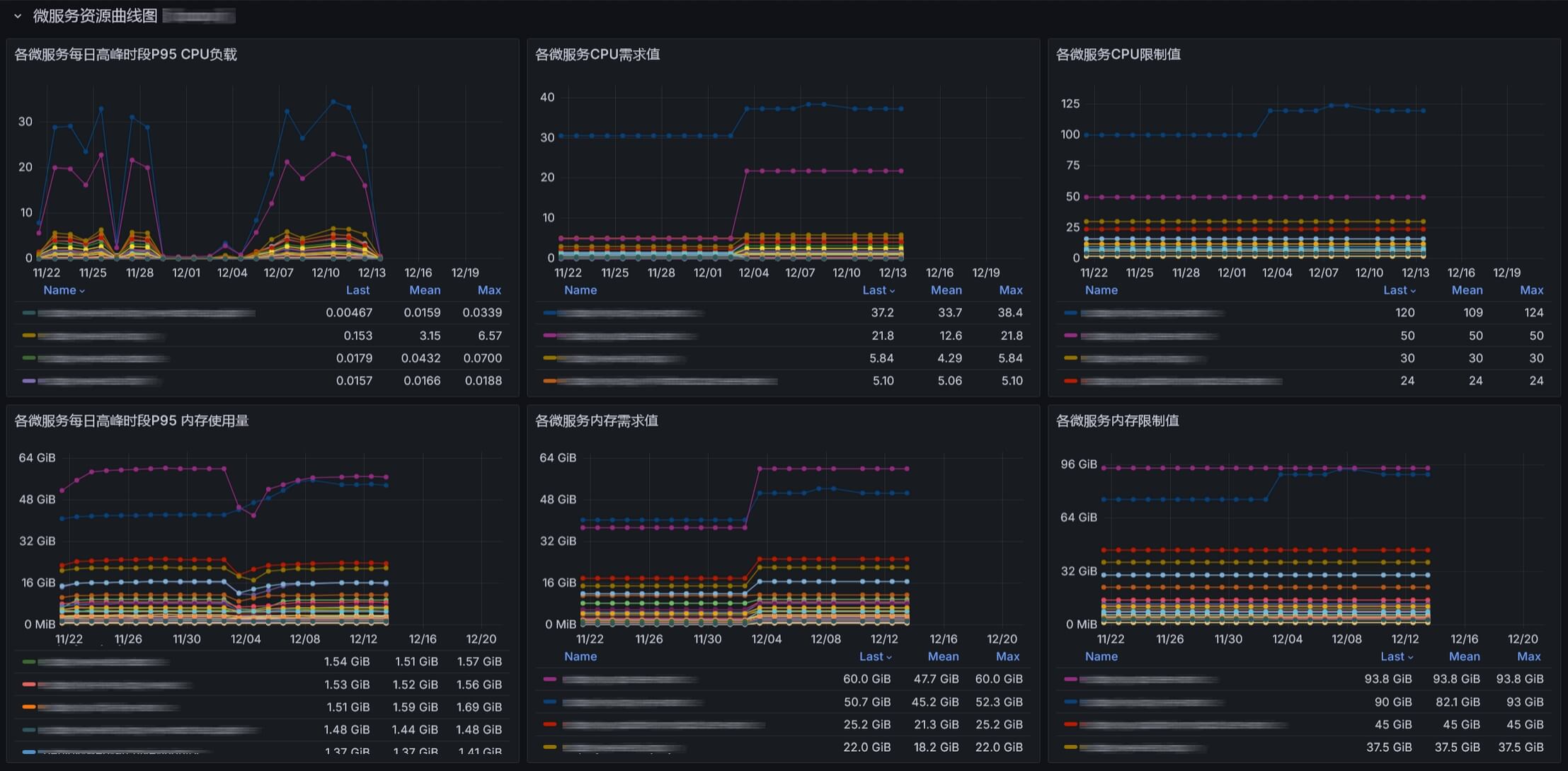
Task: Sort 内存限制值 legend by Last column
Action: pyautogui.click(x=1392, y=656)
